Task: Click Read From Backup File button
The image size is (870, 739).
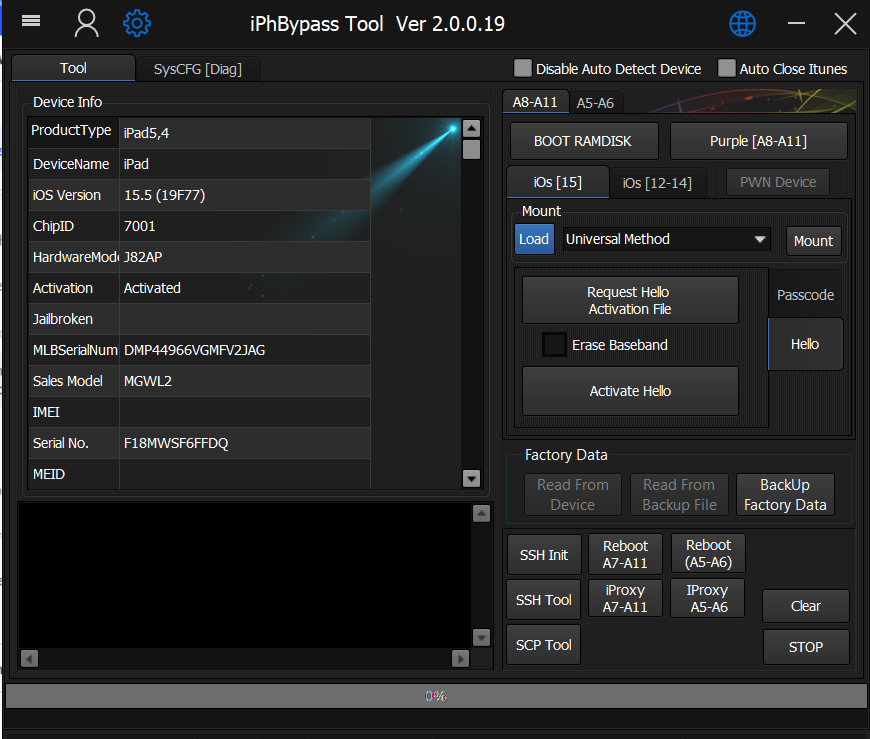Action: (x=679, y=494)
